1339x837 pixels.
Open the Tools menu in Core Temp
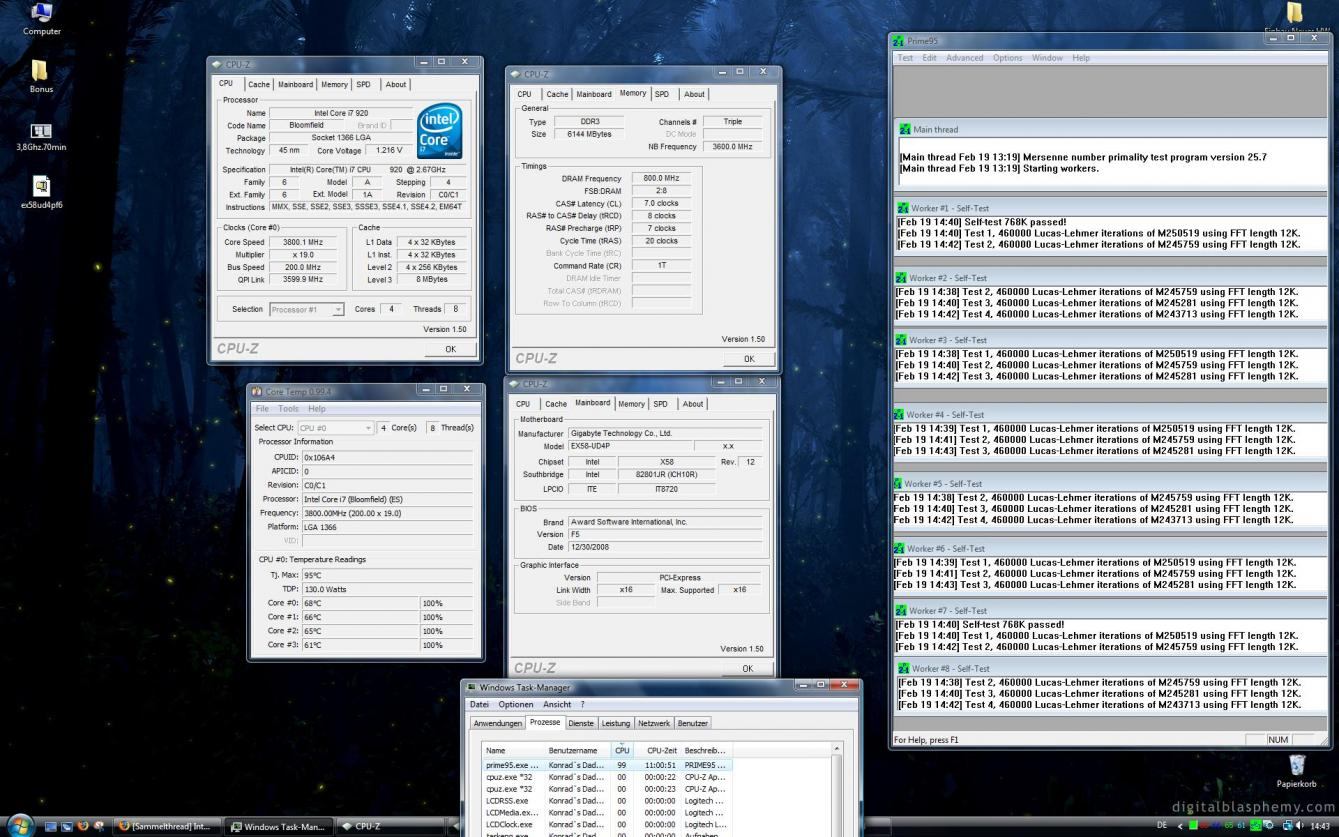coord(288,409)
